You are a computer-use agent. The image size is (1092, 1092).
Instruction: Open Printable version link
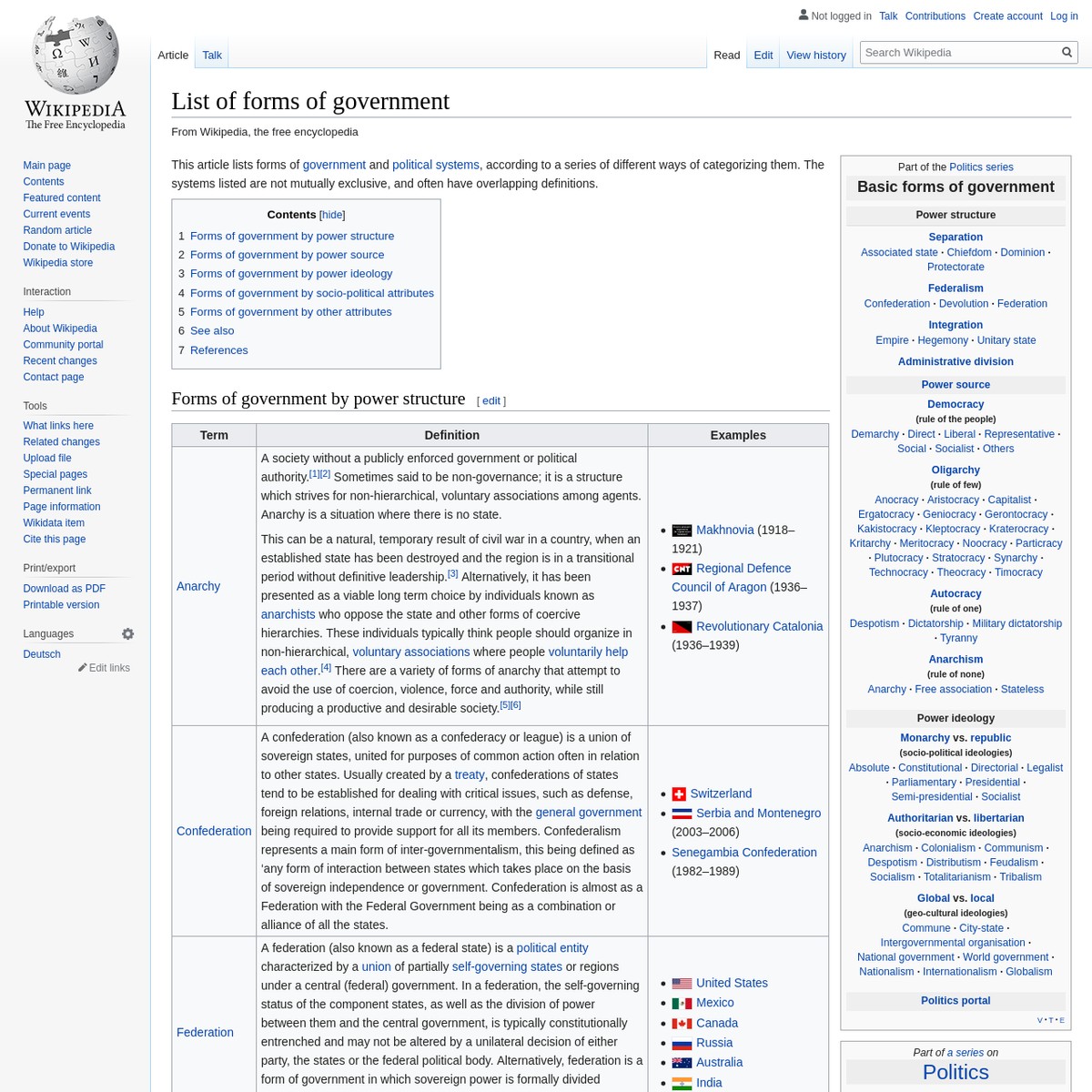click(61, 605)
